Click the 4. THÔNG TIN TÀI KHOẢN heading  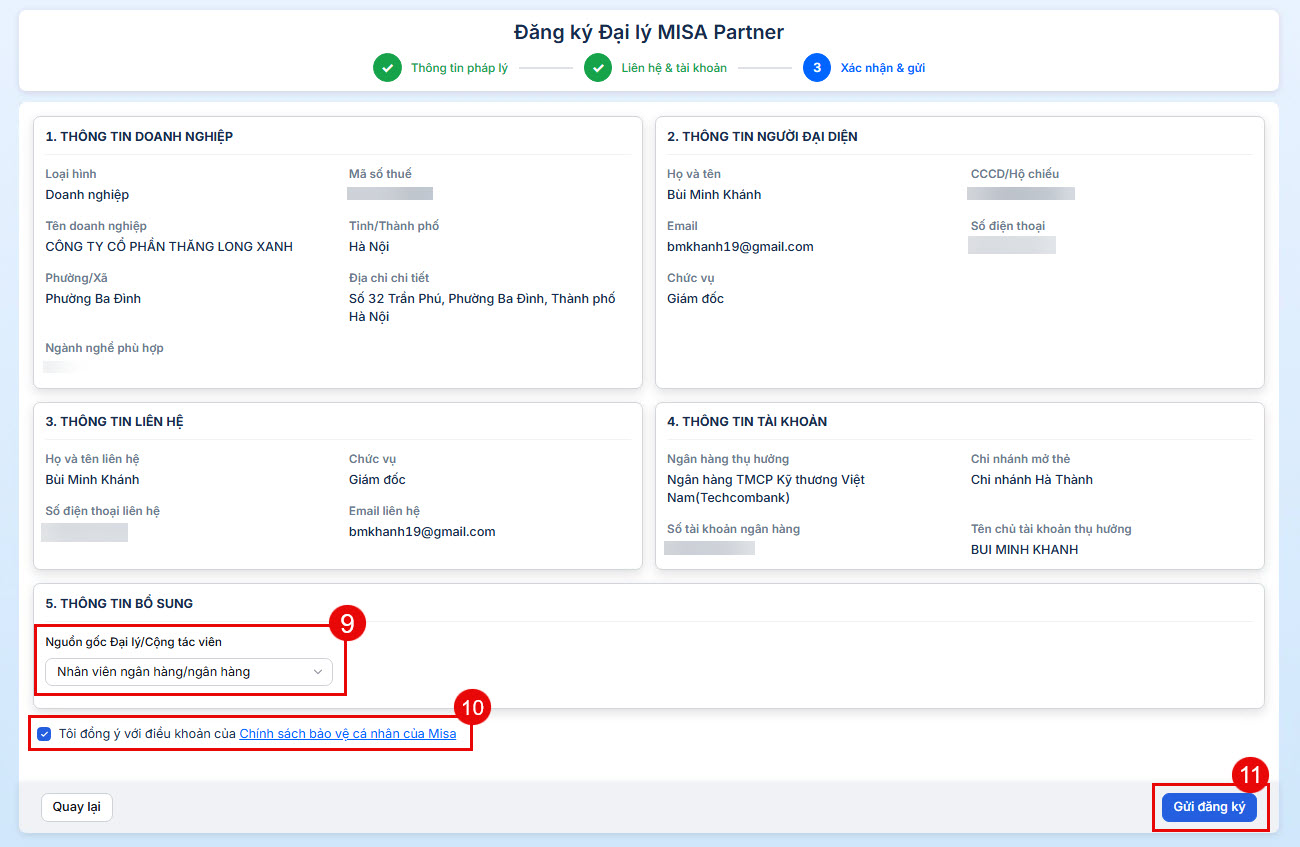pyautogui.click(x=747, y=422)
